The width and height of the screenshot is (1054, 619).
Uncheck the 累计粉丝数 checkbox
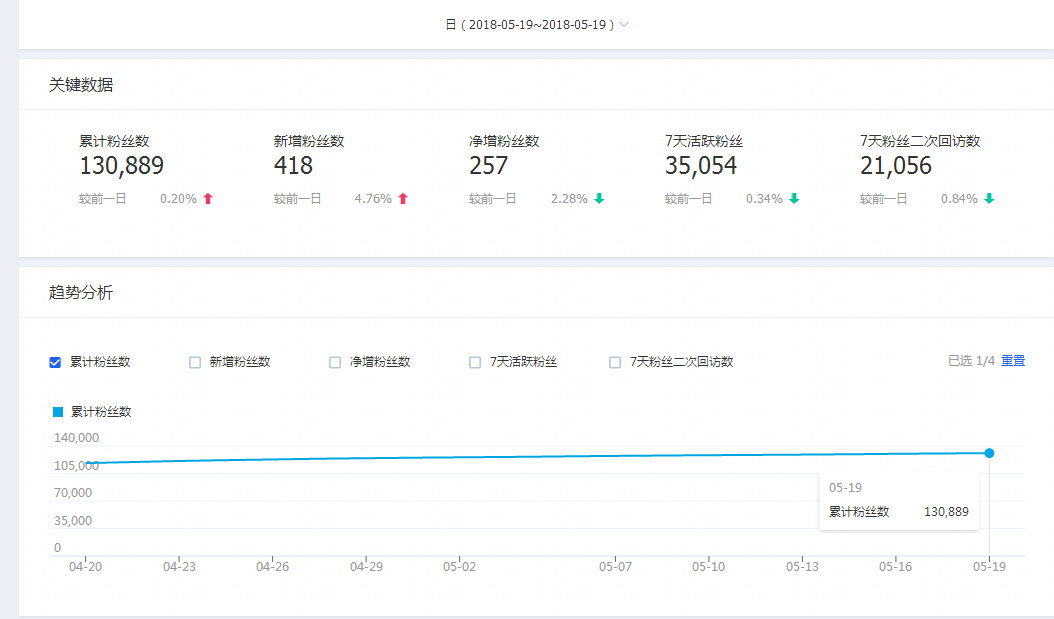[x=55, y=362]
